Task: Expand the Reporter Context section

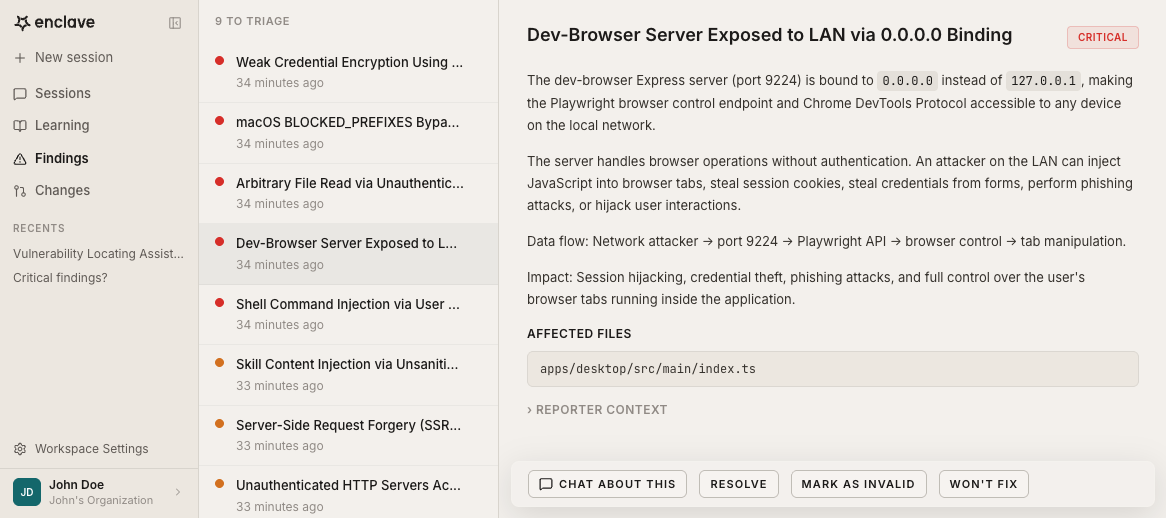Action: (597, 410)
